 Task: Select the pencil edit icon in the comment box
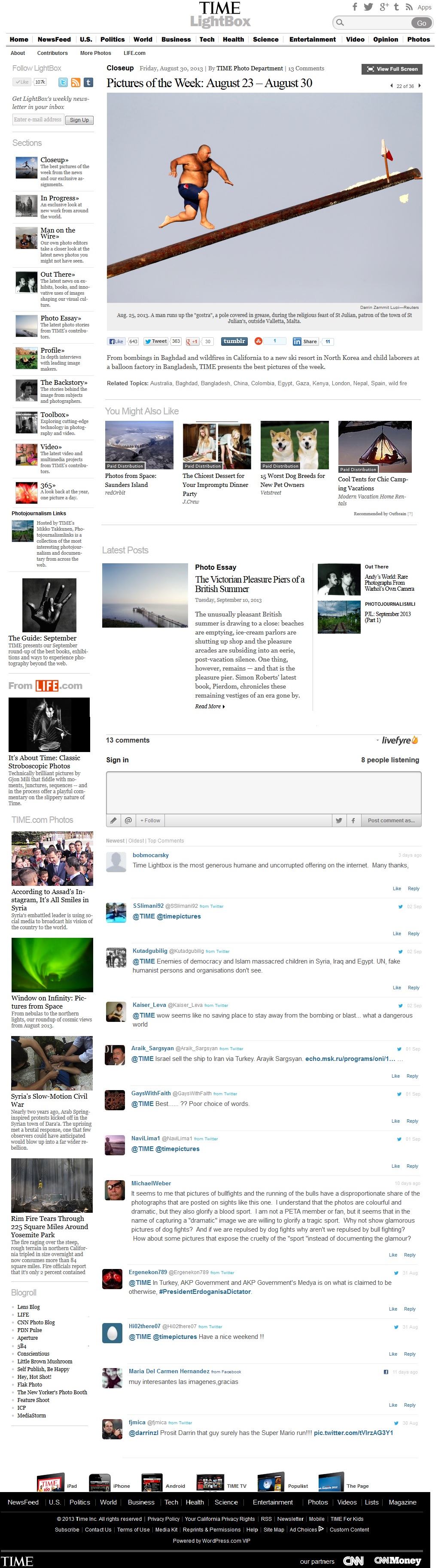(113, 820)
